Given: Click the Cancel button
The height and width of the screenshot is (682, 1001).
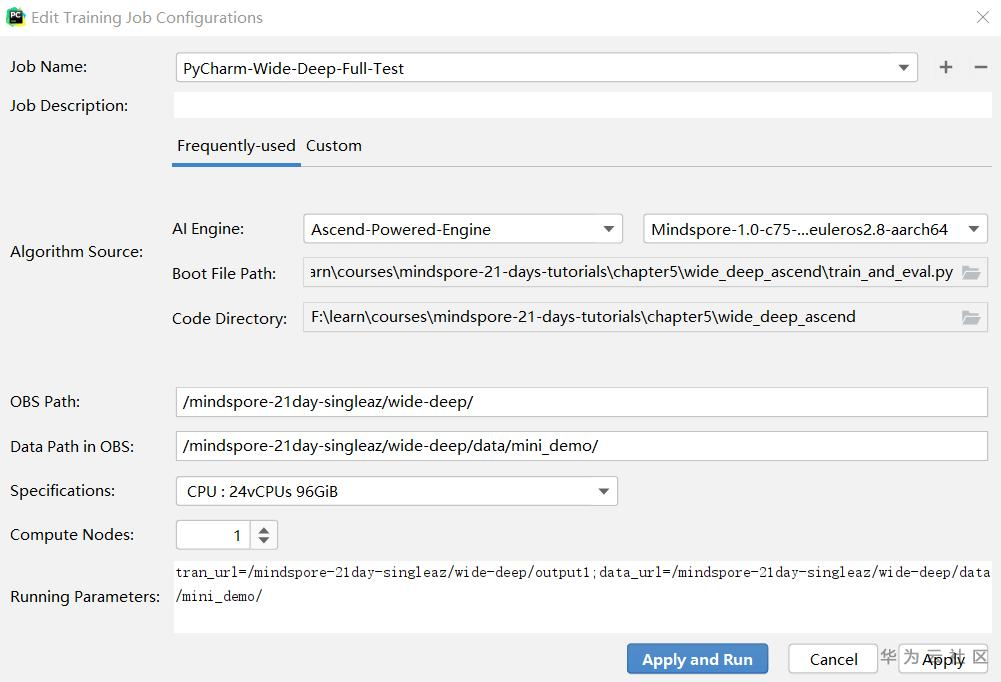Looking at the screenshot, I should click(833, 659).
